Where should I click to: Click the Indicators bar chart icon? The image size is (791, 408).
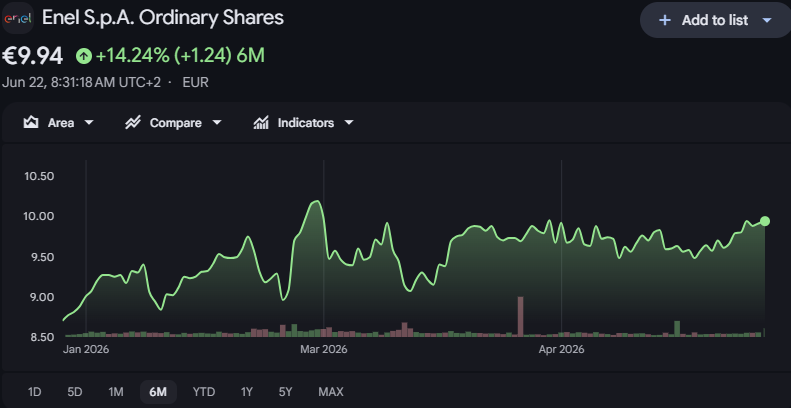click(x=261, y=123)
